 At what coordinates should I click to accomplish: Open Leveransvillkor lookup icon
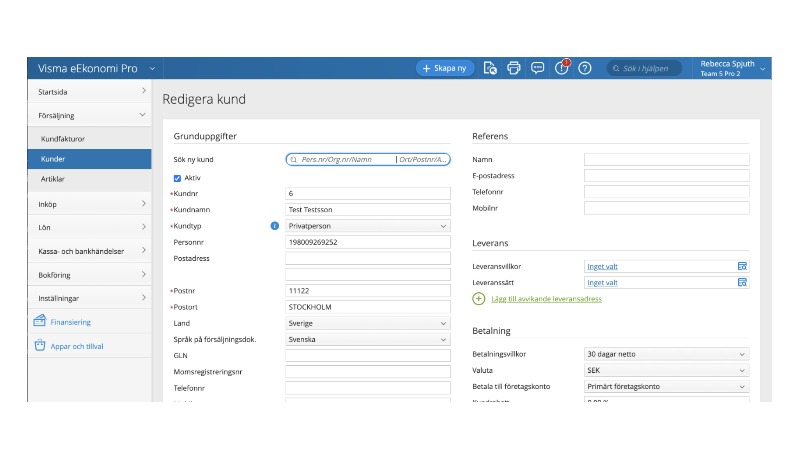click(x=742, y=266)
